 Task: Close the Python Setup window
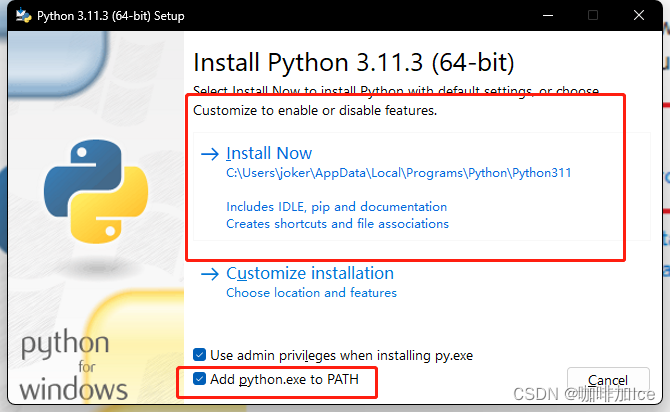click(x=639, y=15)
